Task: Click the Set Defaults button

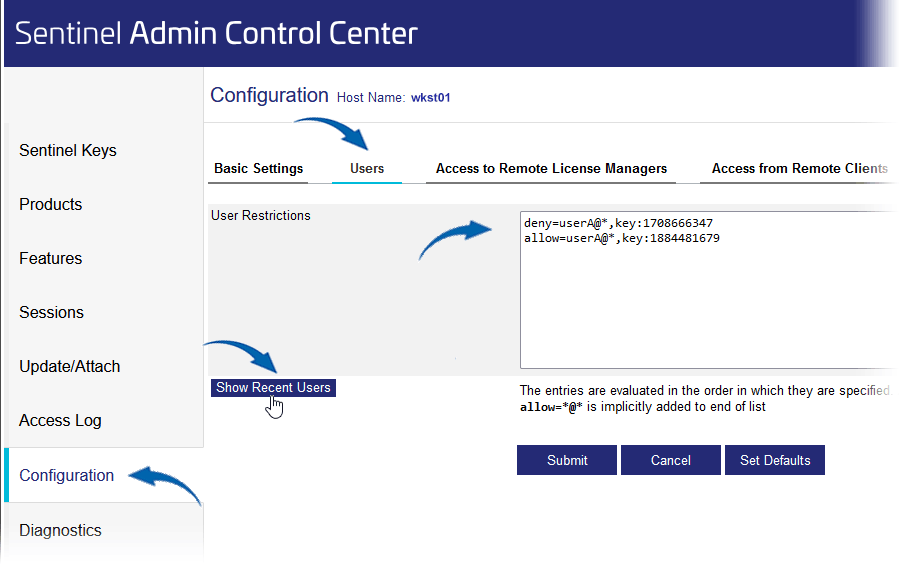Action: 775,460
